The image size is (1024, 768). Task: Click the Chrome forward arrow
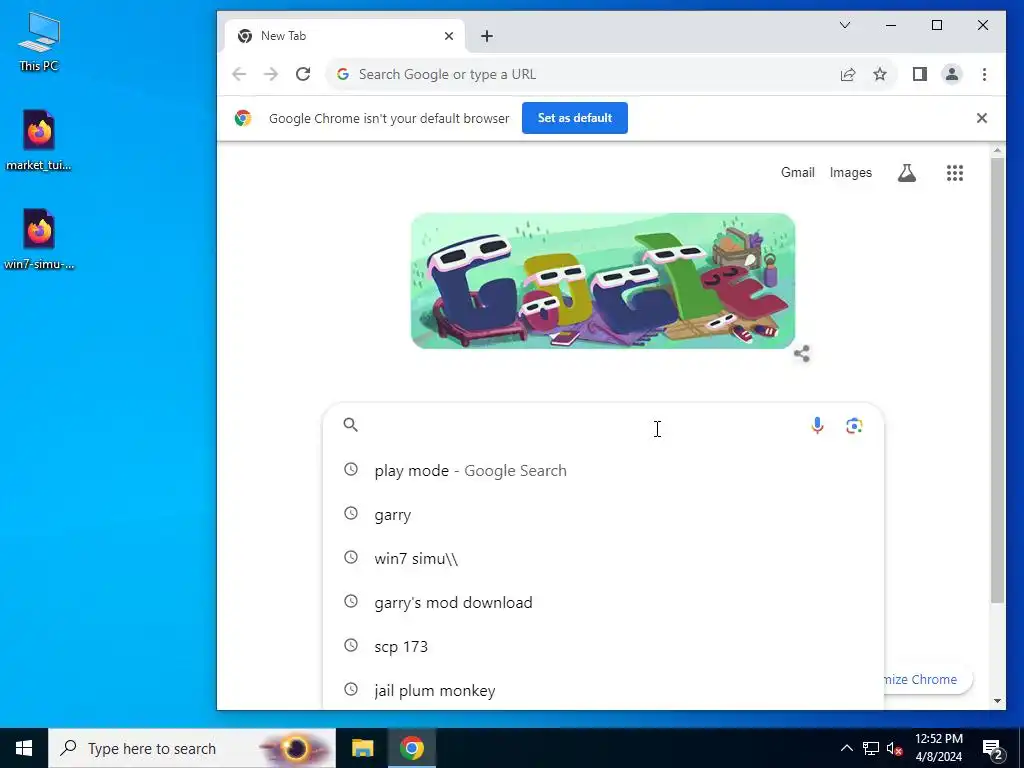tap(270, 74)
